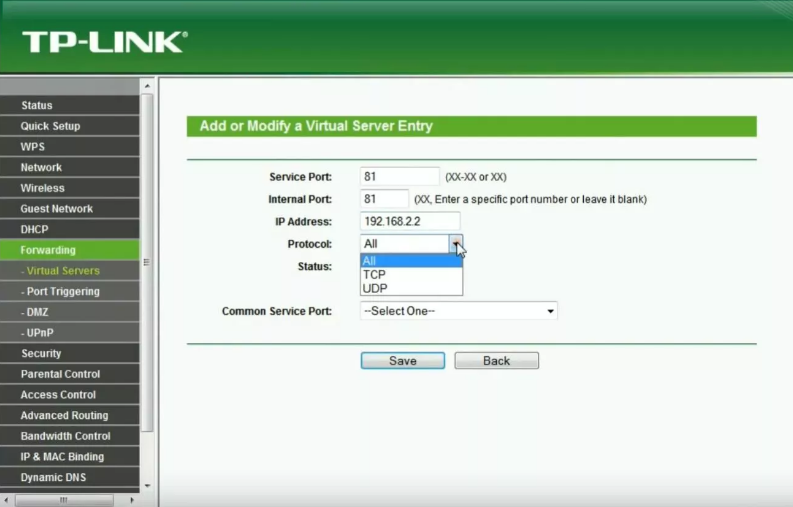This screenshot has width=793, height=507.
Task: Click sidebar horizontal scroll right arrow
Action: pyautogui.click(x=132, y=500)
